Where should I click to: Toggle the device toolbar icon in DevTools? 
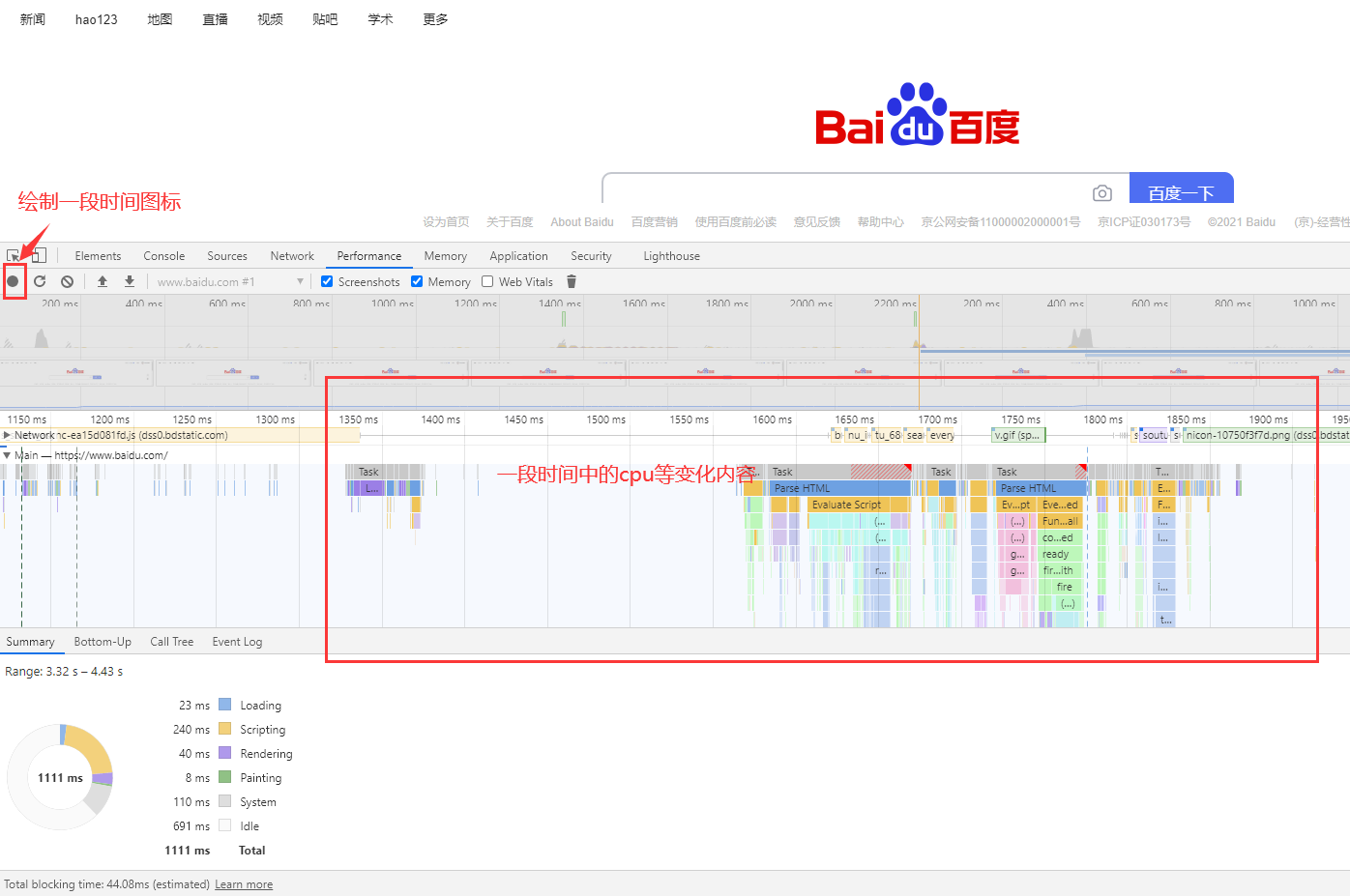point(39,255)
